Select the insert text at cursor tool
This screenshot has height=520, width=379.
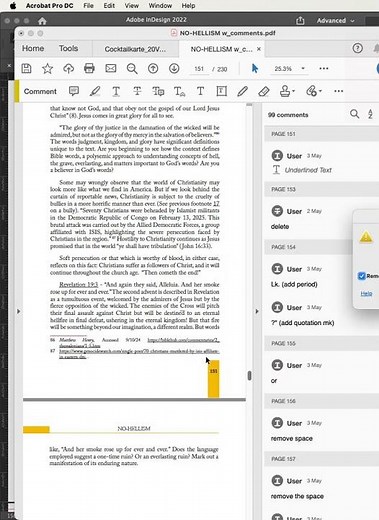pyautogui.click(x=179, y=91)
